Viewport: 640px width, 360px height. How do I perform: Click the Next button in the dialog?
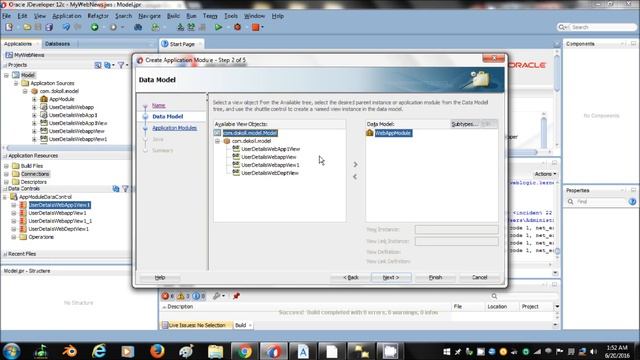coord(391,278)
